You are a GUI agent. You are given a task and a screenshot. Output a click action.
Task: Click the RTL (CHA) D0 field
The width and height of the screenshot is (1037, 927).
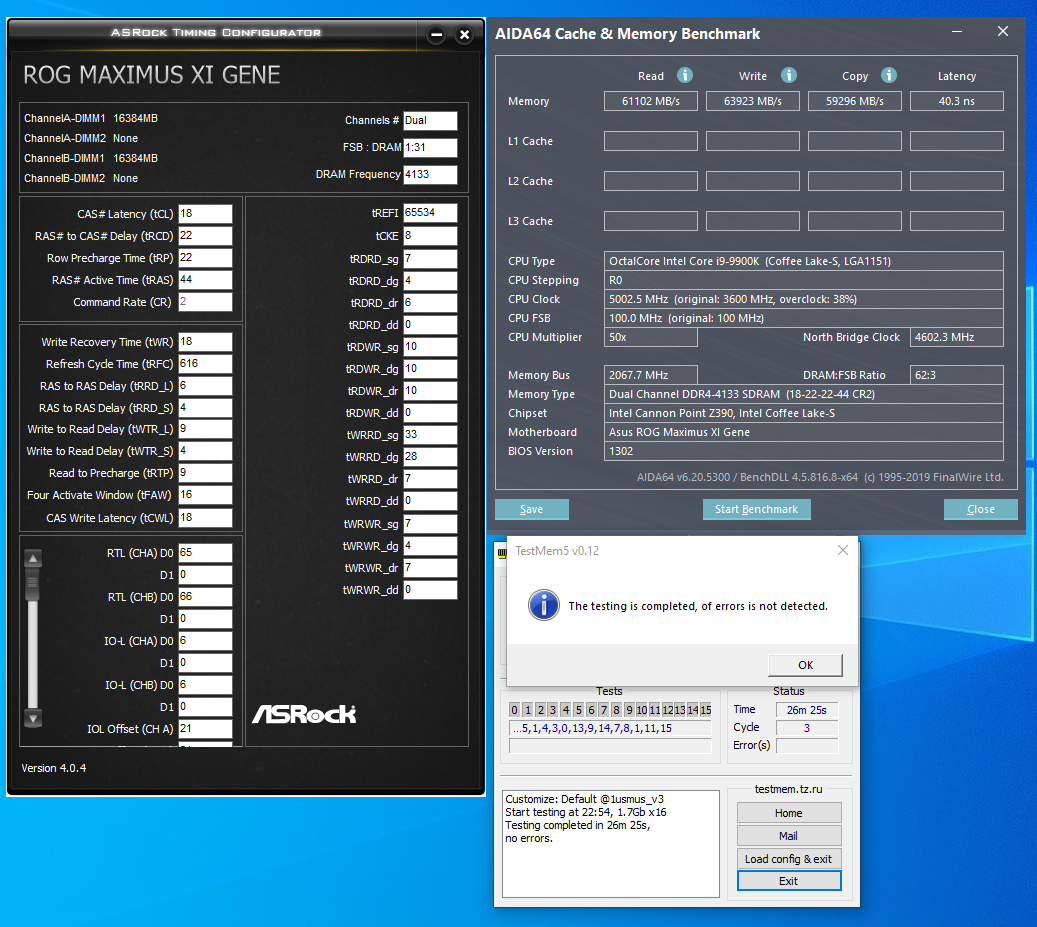point(206,553)
